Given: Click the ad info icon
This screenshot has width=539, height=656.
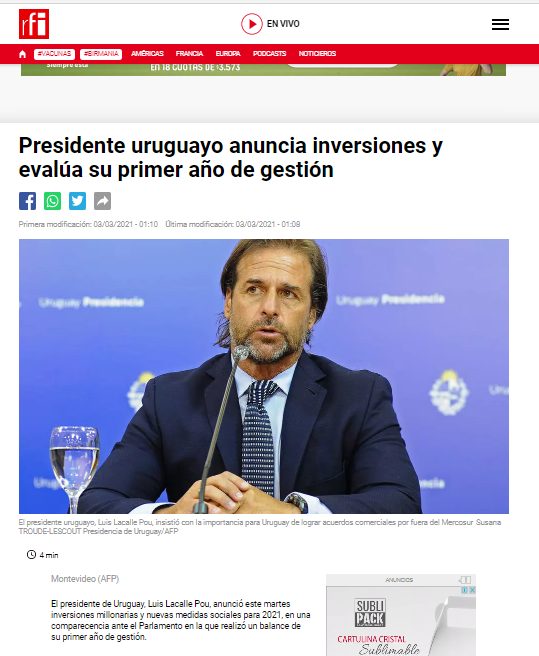Looking at the screenshot, I should point(465,590).
